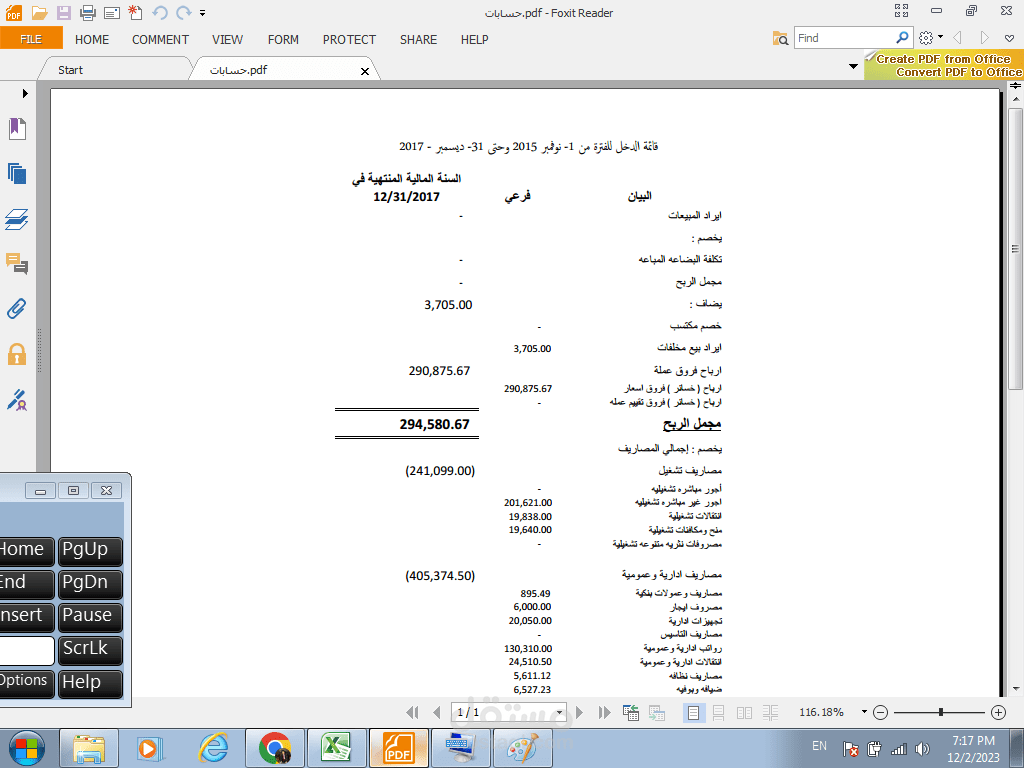Click the advanced search folder icon
Screen dimensions: 1024x768
click(780, 39)
